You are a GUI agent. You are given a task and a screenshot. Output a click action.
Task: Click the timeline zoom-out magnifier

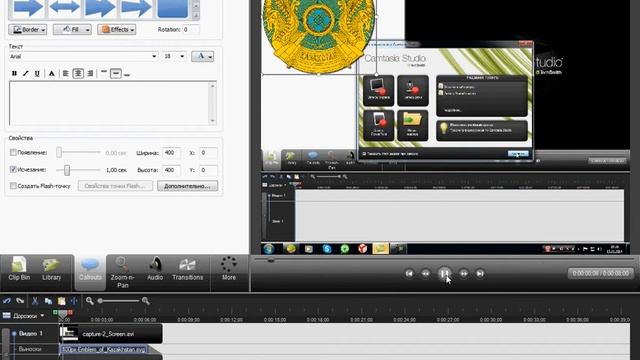click(89, 301)
